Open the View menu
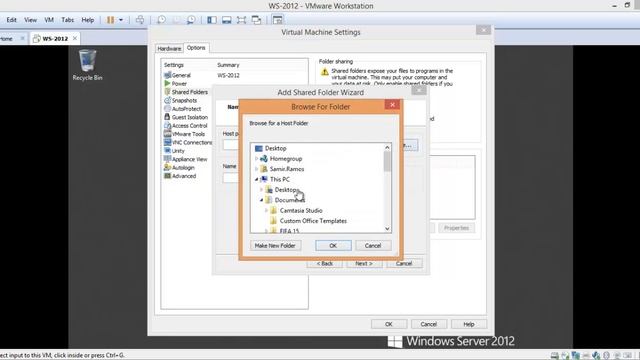The image size is (640, 360). tap(30, 20)
